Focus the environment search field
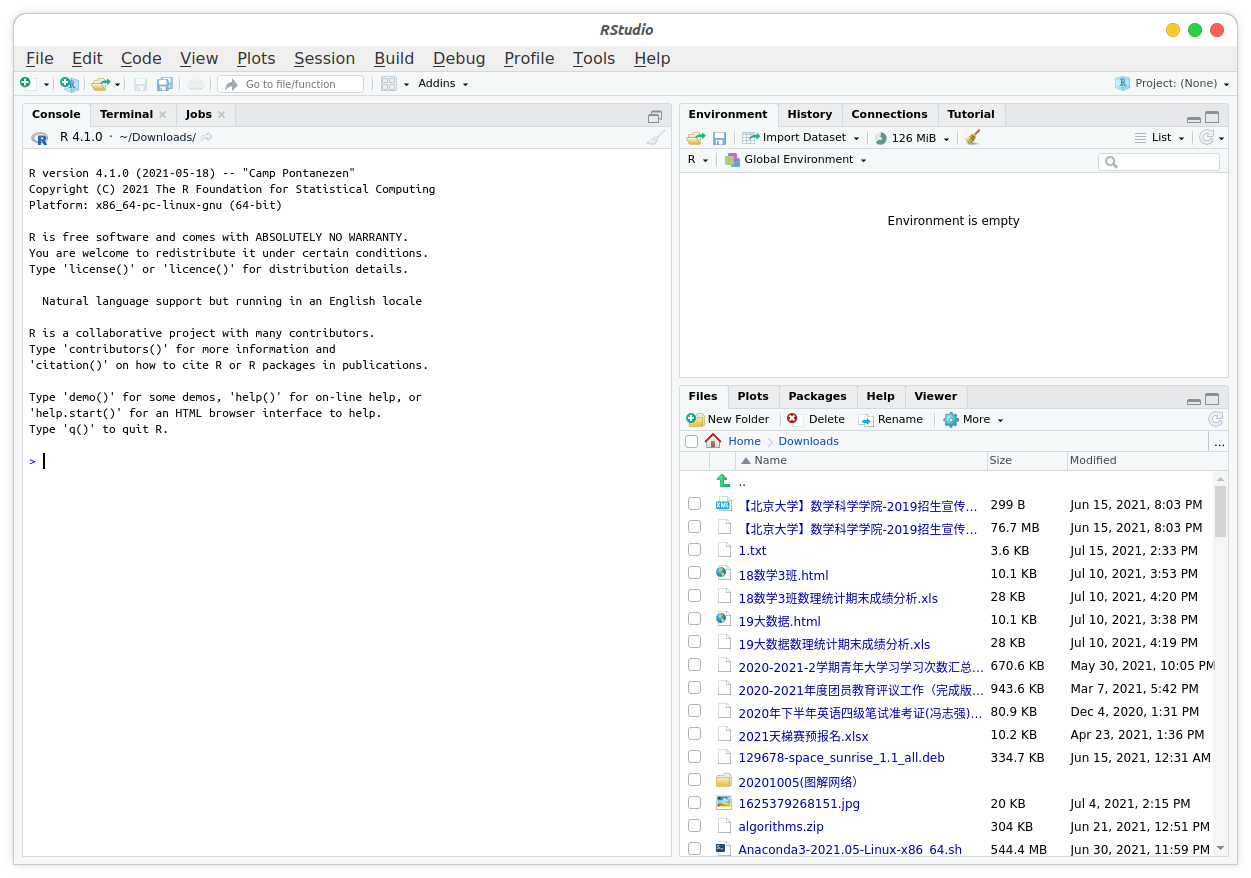Viewport: 1251px width, 878px height. coord(1159,161)
